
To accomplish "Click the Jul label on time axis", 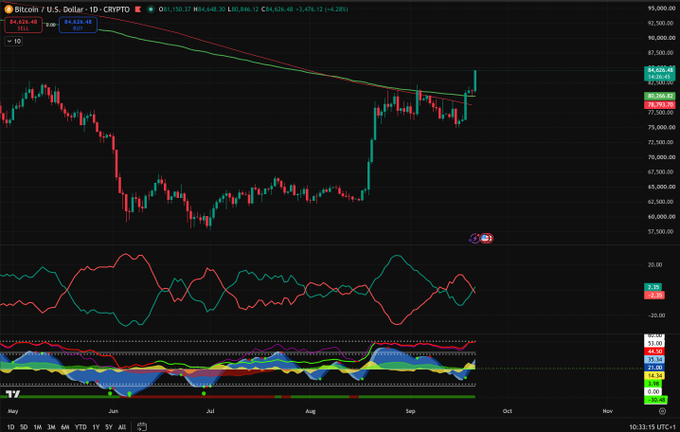I will click(x=210, y=411).
